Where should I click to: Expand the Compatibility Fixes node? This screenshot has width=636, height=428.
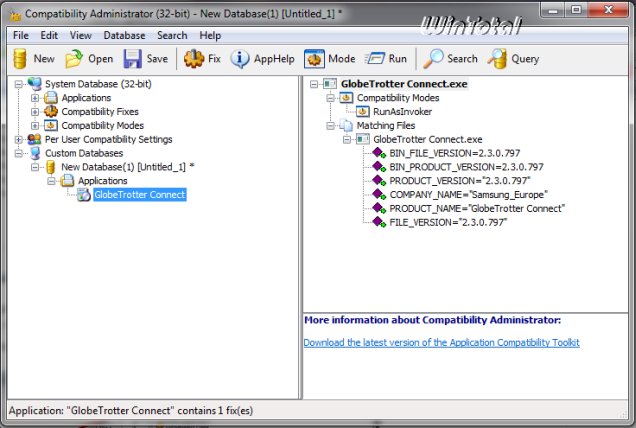[x=36, y=112]
